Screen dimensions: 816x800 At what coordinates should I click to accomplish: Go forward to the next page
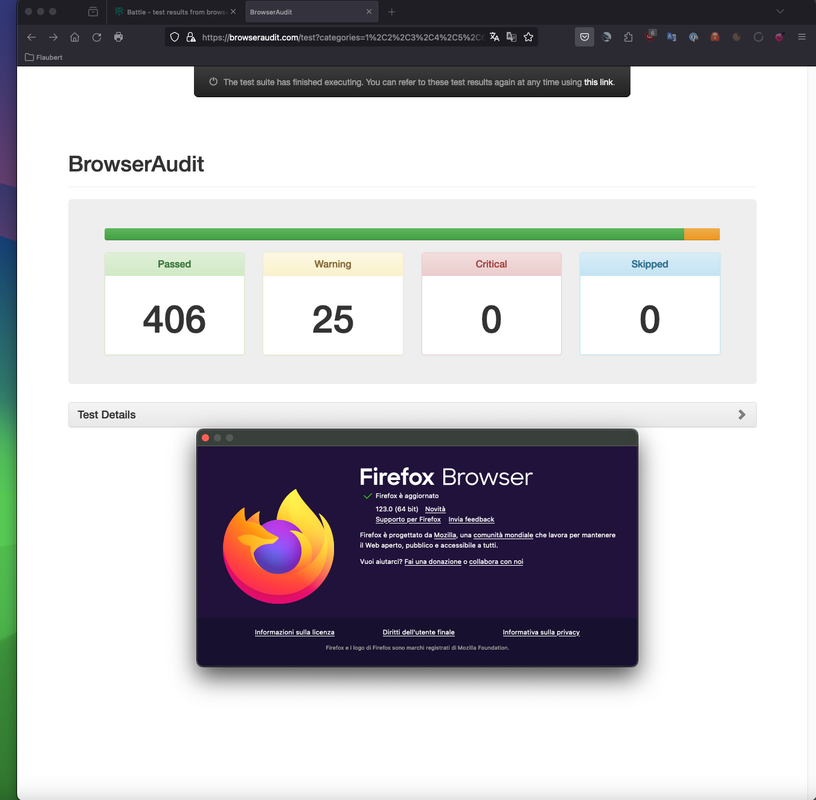[53, 37]
